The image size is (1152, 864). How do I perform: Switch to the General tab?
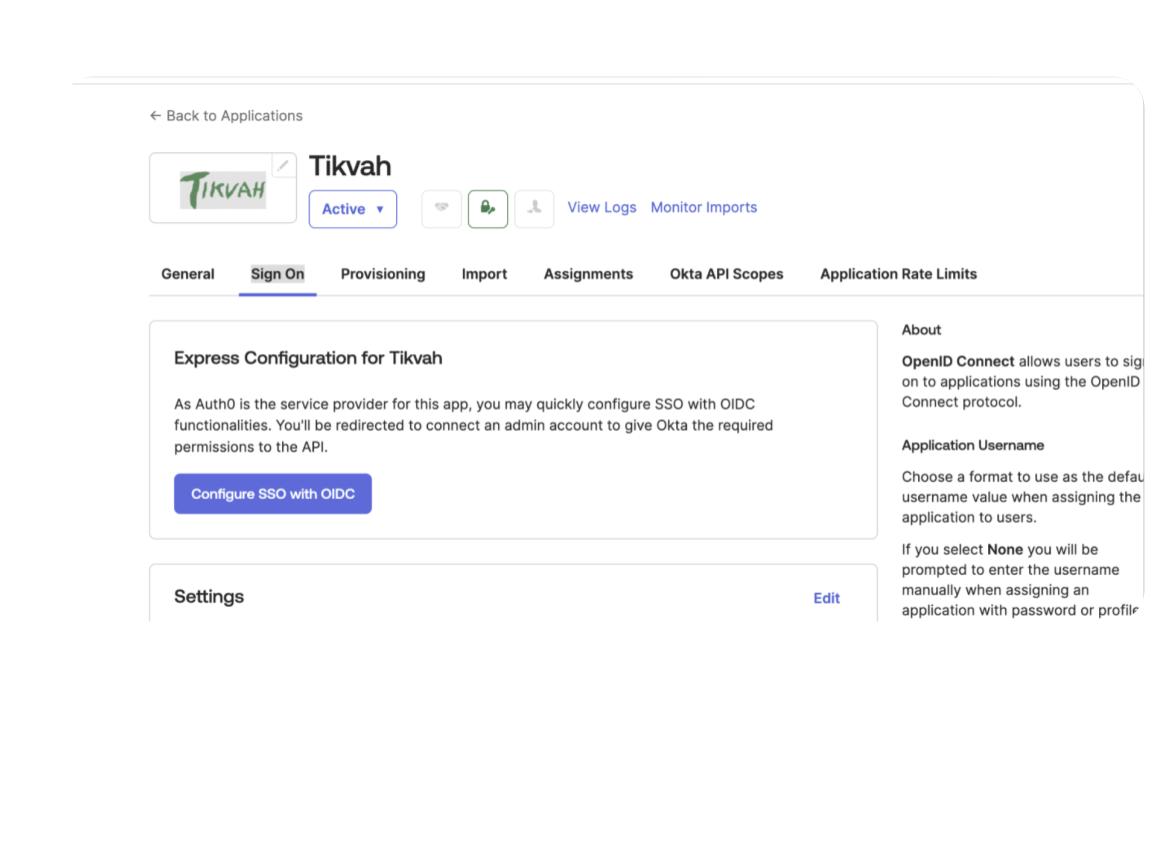tap(188, 274)
